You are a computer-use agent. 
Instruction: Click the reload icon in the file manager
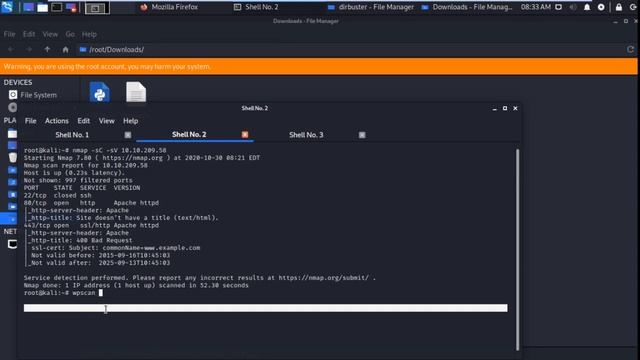(631, 49)
